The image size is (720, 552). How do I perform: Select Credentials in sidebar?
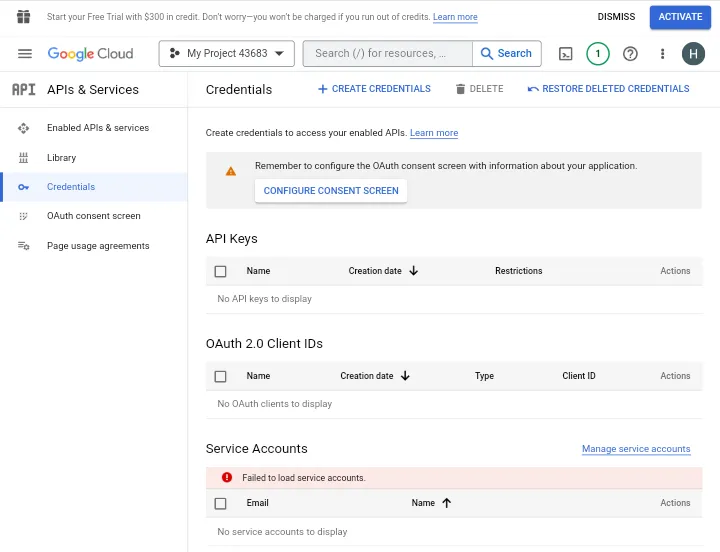point(94,187)
